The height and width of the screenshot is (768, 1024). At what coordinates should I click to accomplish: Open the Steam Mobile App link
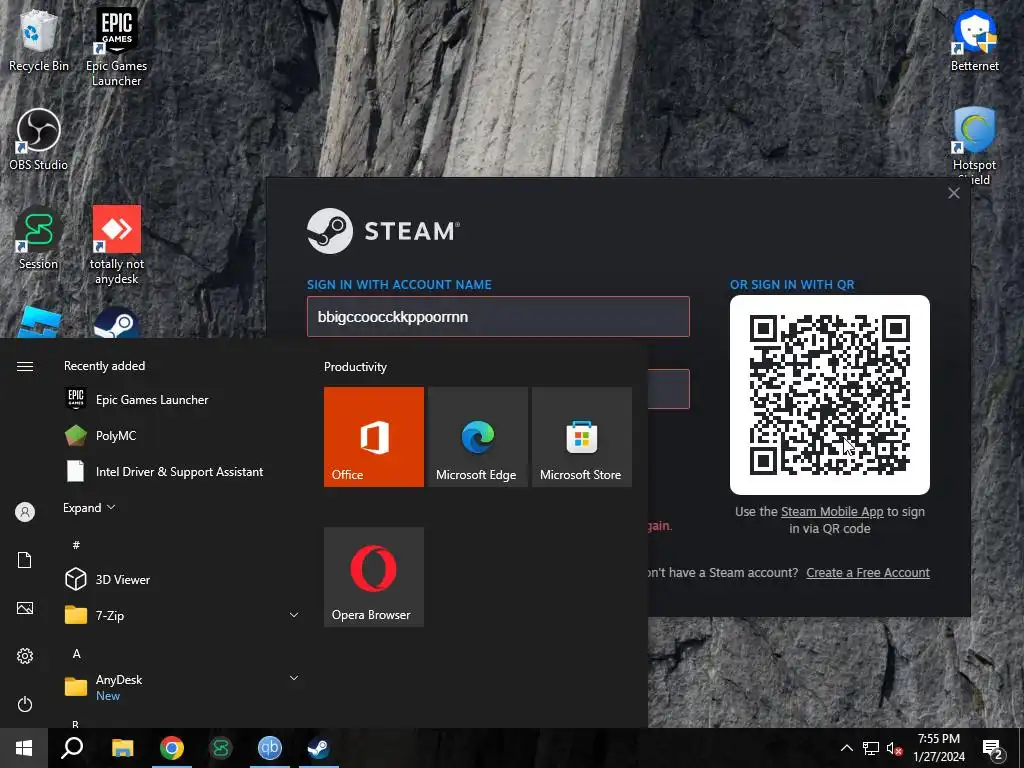coord(831,512)
